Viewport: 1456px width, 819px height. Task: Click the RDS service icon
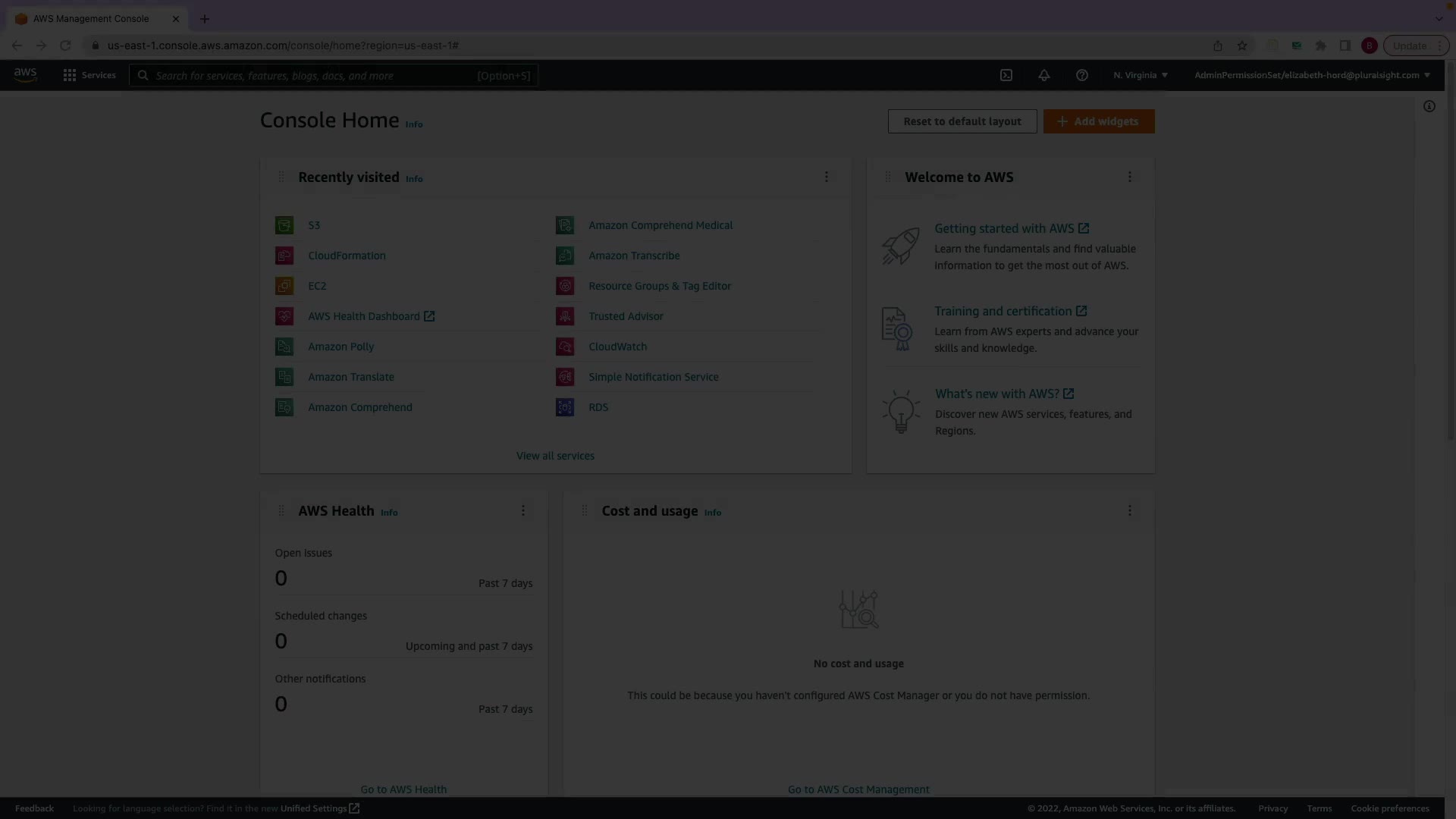coord(565,407)
